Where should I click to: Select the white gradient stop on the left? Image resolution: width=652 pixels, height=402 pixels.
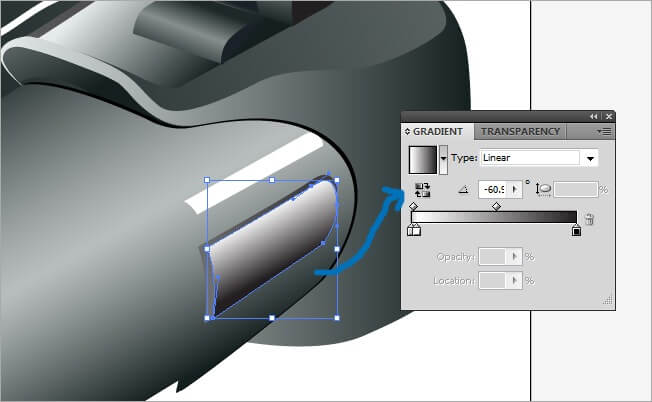tap(414, 230)
